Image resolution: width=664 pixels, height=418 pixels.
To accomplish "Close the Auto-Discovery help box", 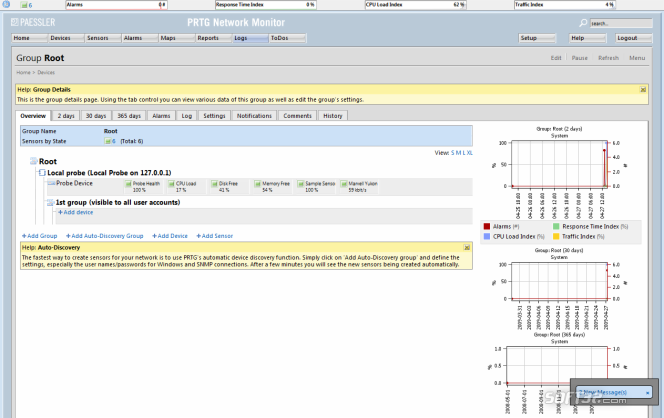I will 467,248.
